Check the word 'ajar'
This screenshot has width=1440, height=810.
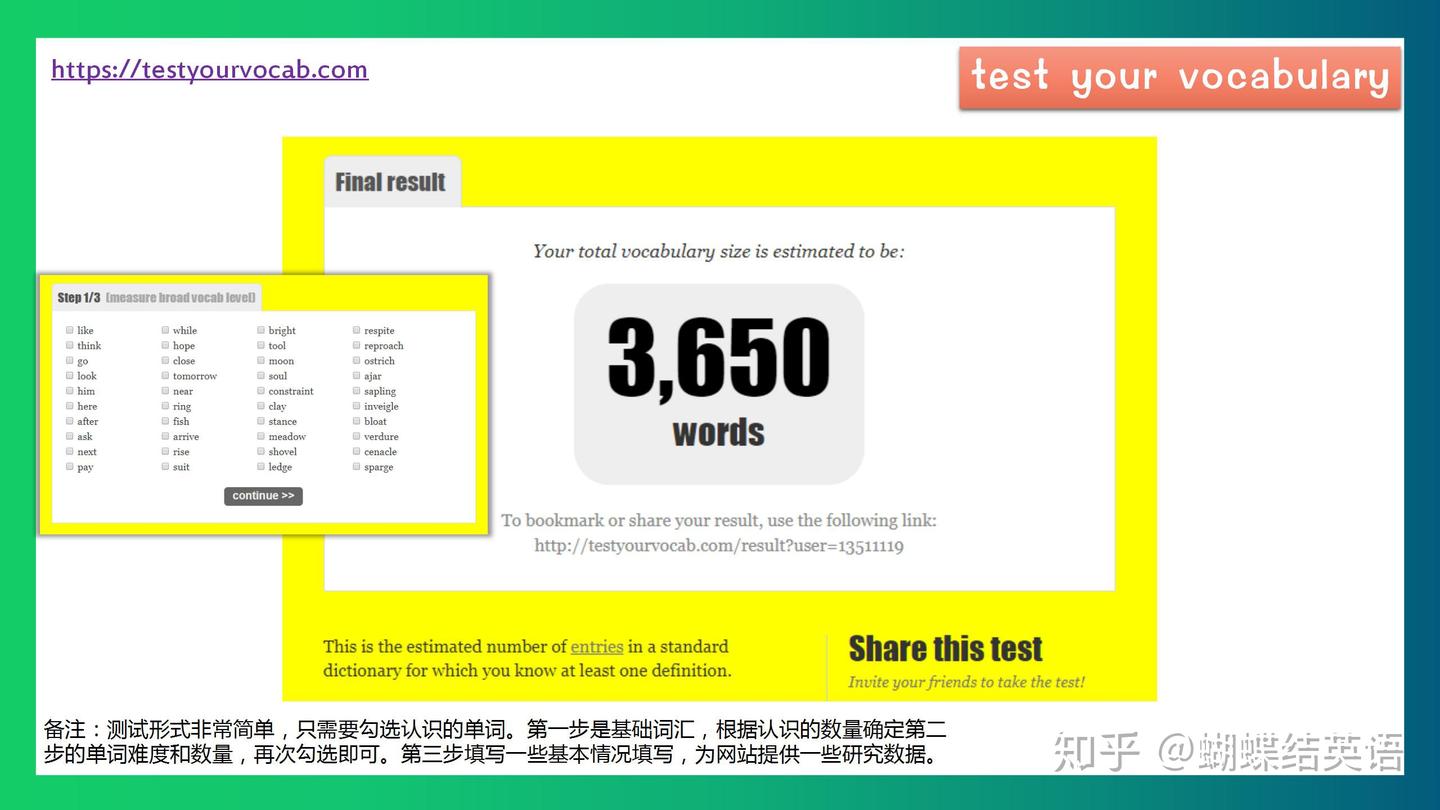356,376
